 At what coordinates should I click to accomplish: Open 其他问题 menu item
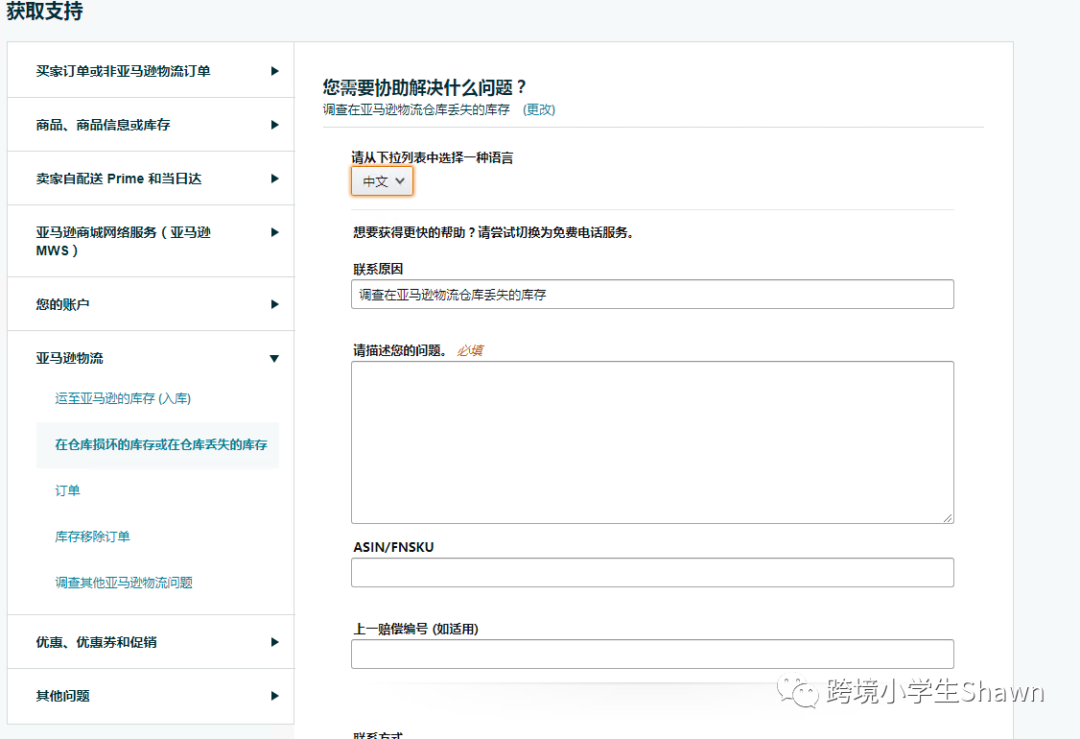(63, 696)
